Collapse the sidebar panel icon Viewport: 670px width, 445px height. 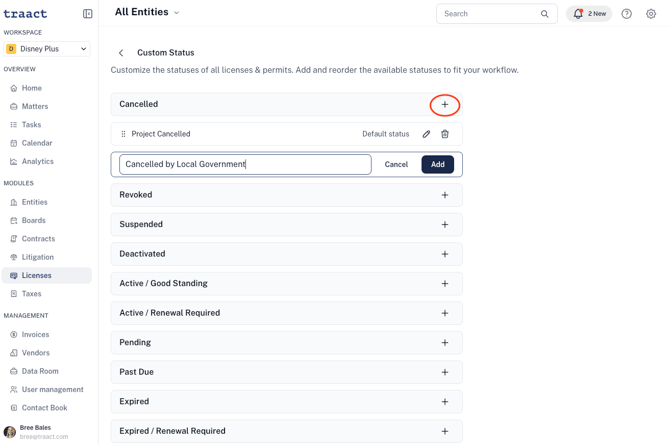pyautogui.click(x=87, y=14)
